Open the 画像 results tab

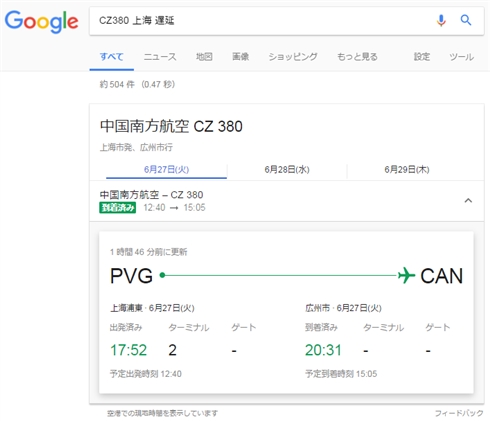coord(240,57)
